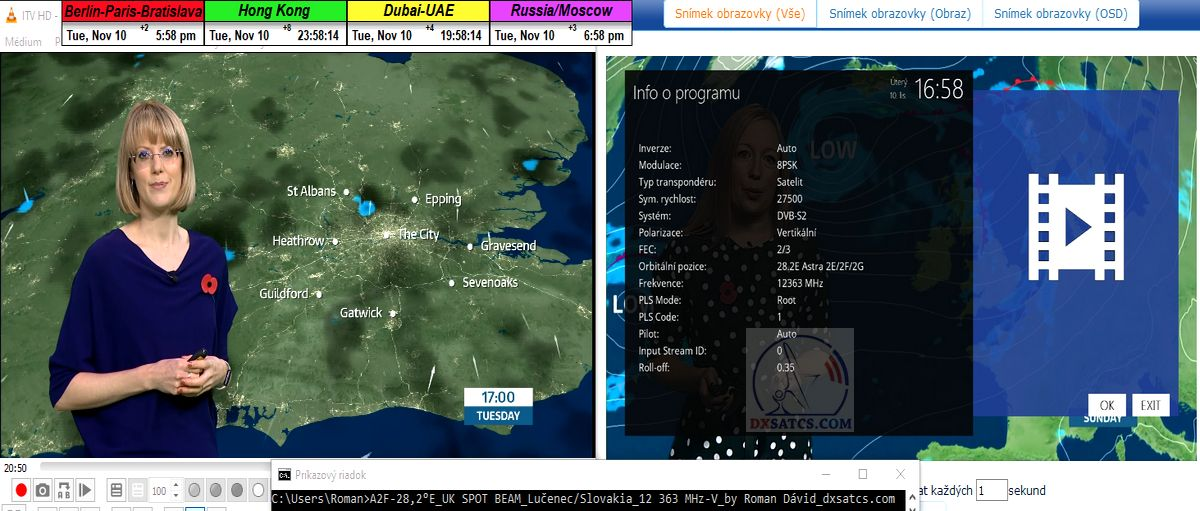The height and width of the screenshot is (511, 1200).
Task: Maximize the Príkazový riadok window
Action: click(862, 474)
